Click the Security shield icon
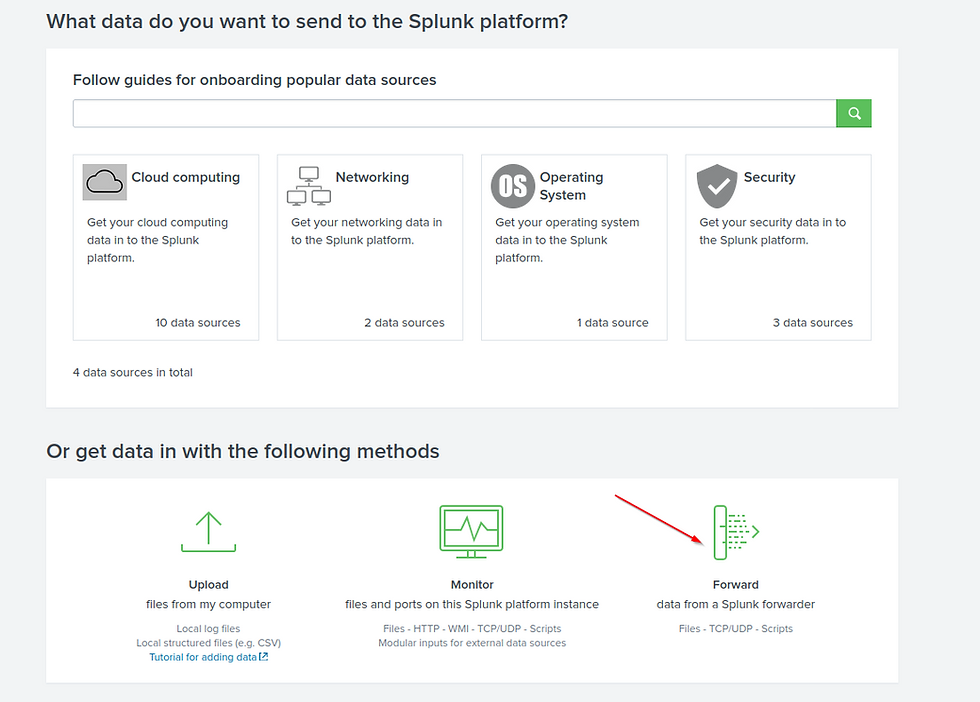Screen dimensions: 980x702 pos(716,186)
